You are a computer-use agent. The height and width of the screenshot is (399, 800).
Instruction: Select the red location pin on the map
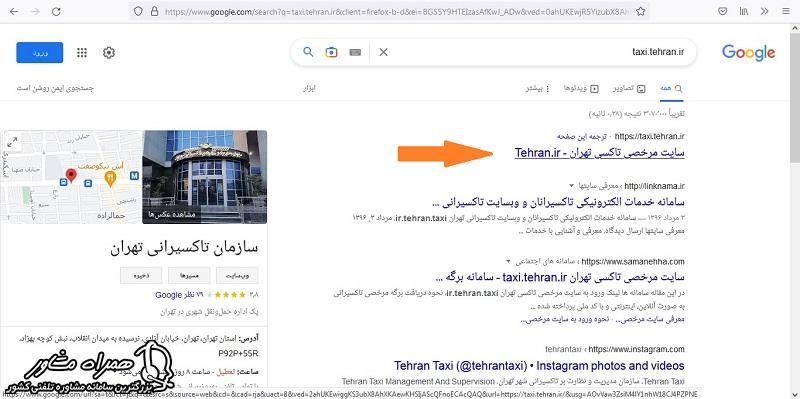click(x=71, y=175)
